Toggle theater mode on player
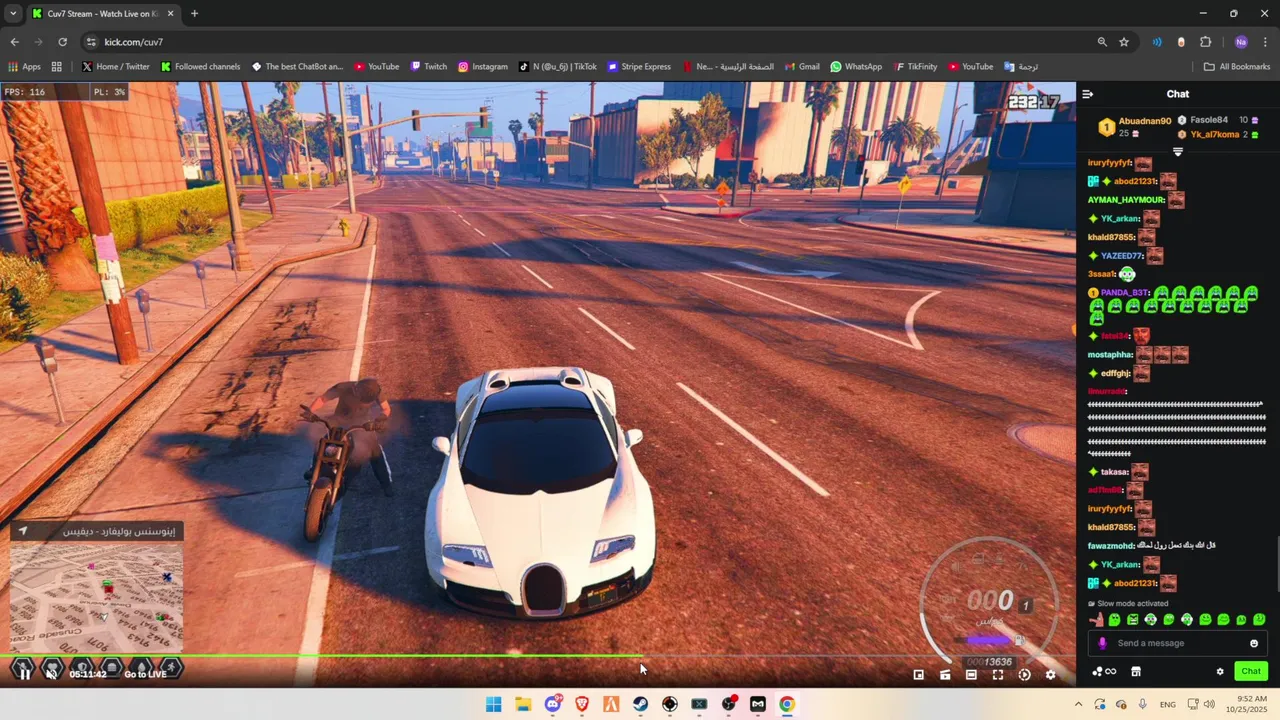This screenshot has width=1280, height=720. 971,675
